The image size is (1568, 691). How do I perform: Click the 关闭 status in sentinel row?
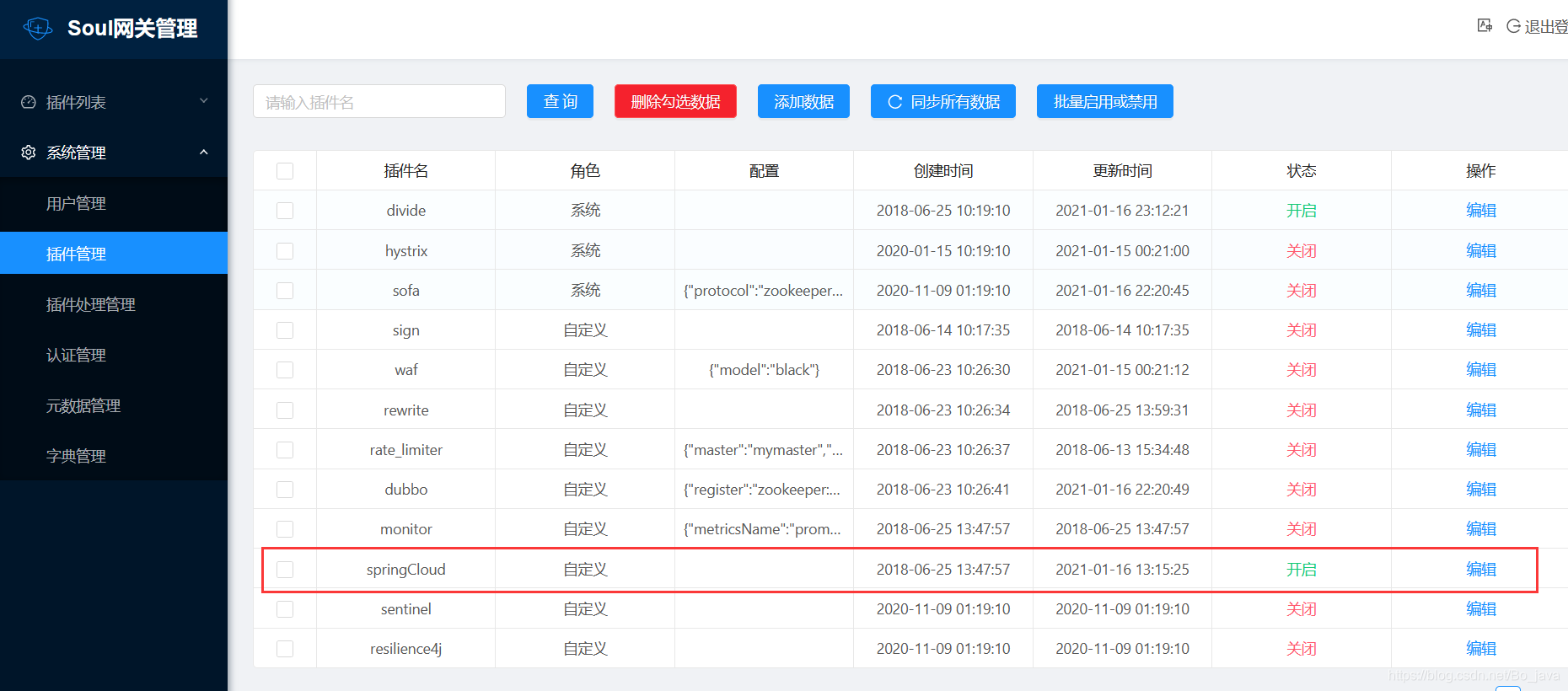1302,609
